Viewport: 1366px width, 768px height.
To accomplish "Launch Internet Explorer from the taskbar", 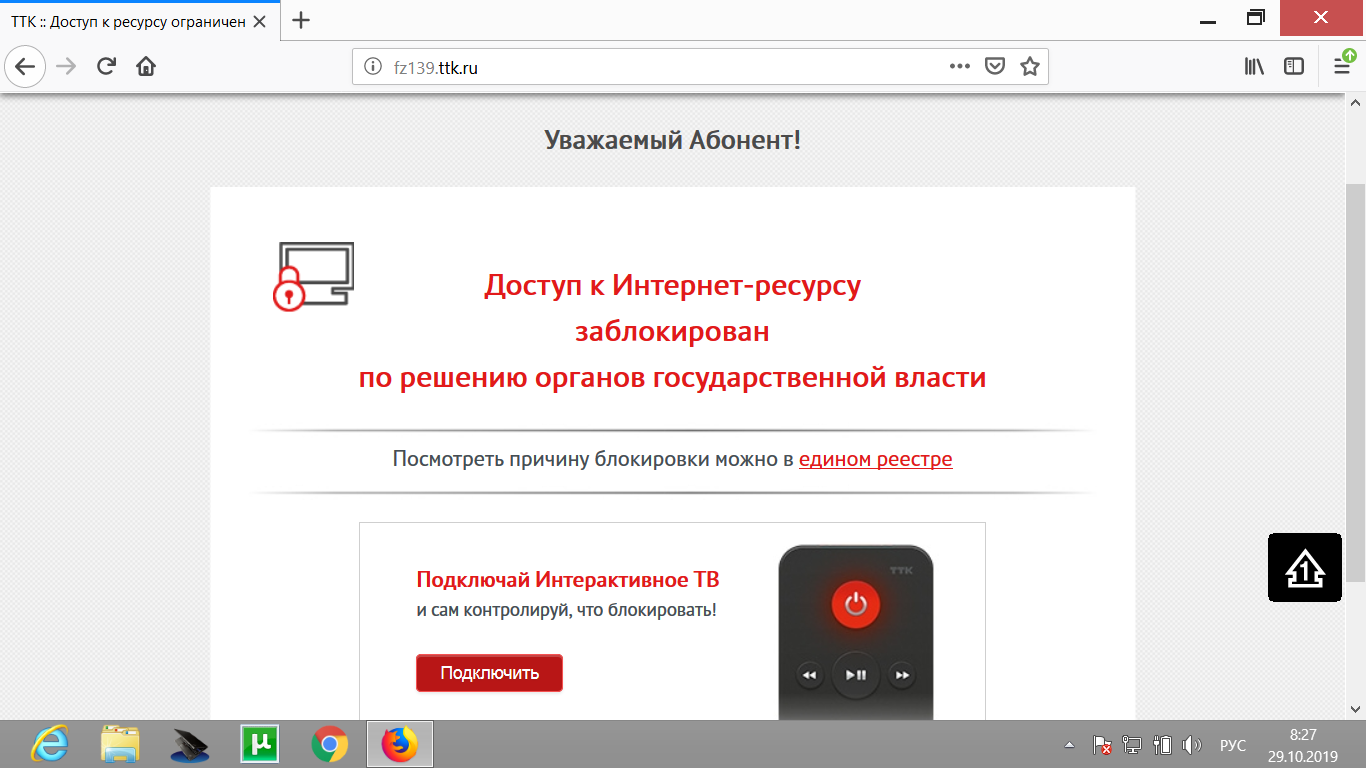I will point(50,744).
